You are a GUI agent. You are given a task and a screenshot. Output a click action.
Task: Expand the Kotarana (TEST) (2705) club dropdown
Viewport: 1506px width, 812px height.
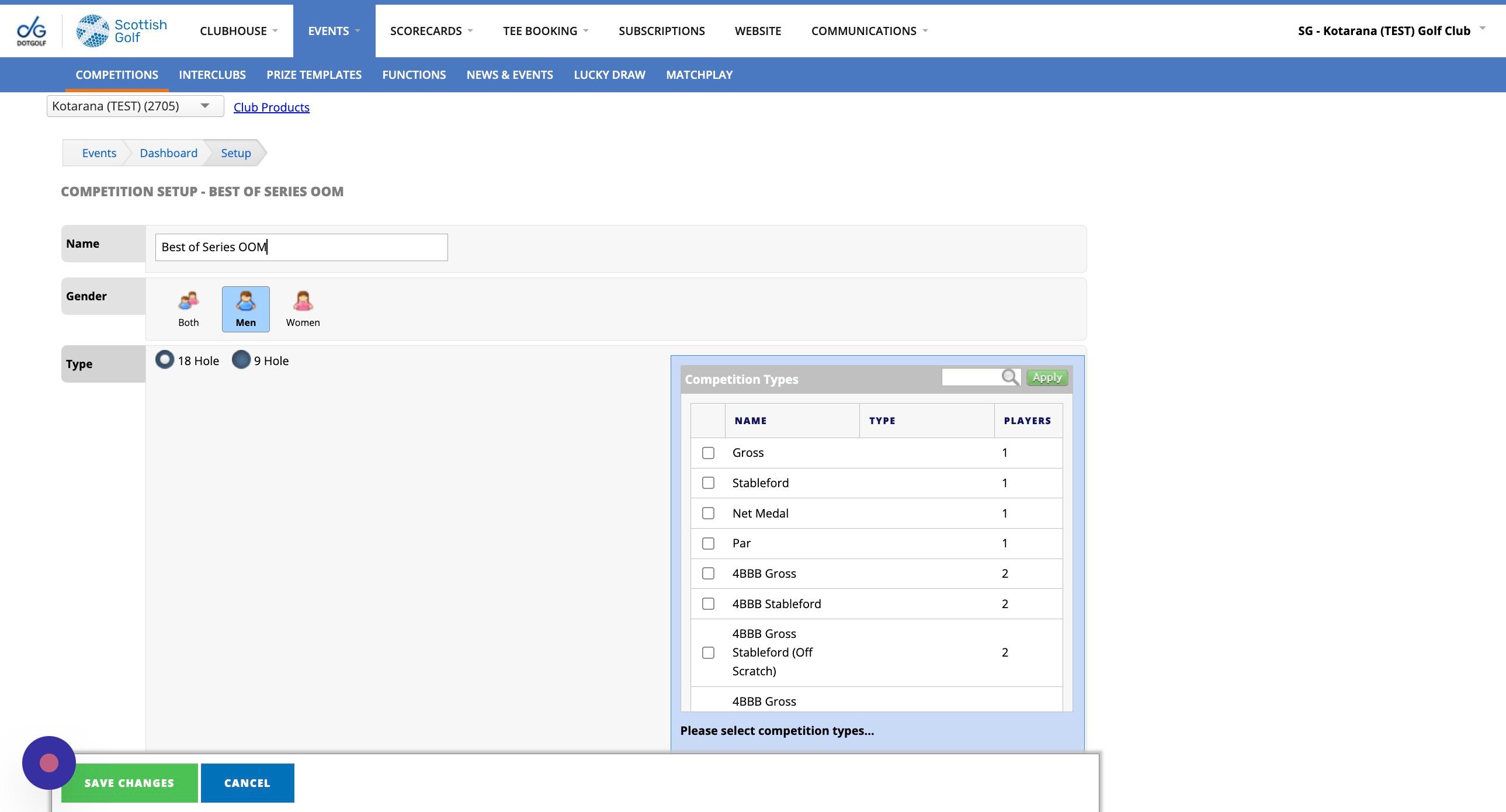(135, 106)
